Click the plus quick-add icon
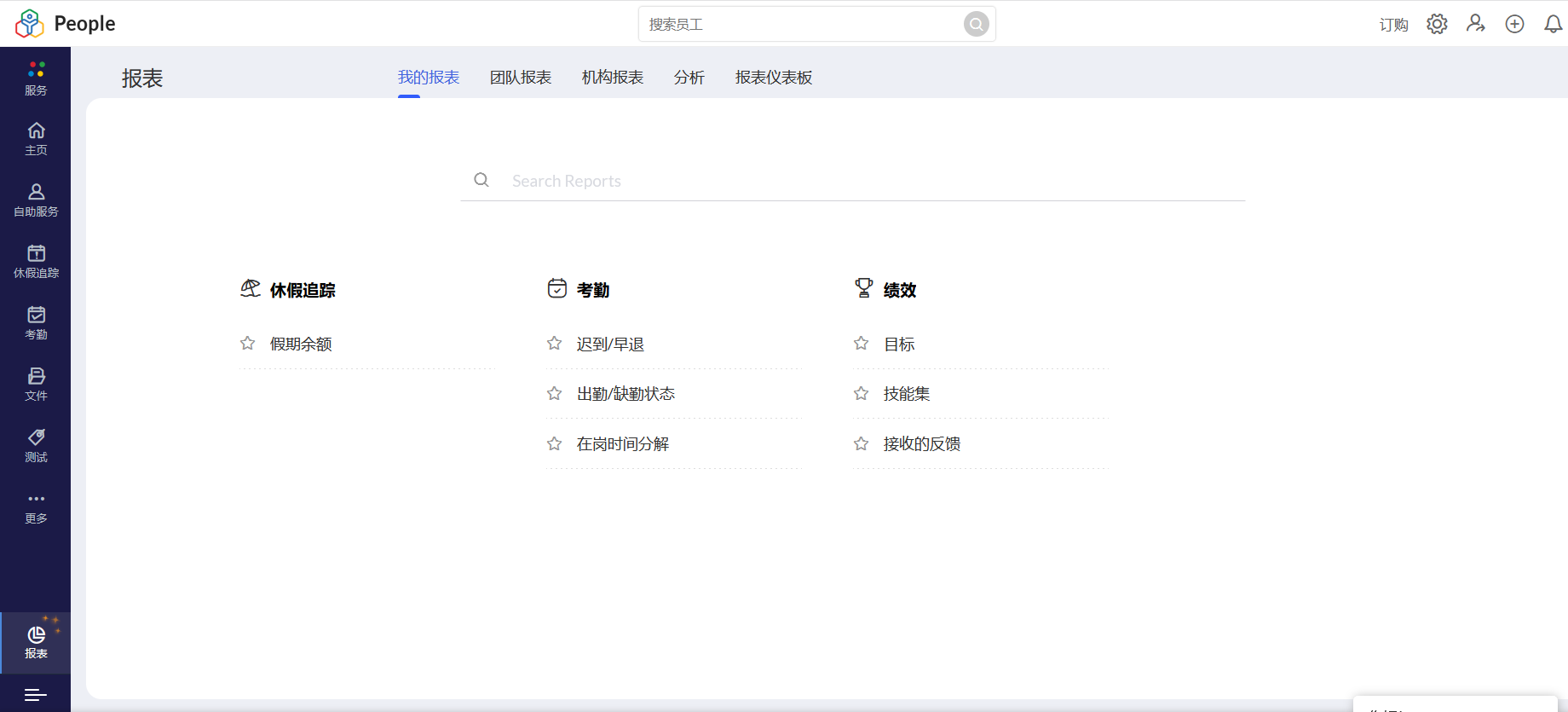 tap(1514, 24)
